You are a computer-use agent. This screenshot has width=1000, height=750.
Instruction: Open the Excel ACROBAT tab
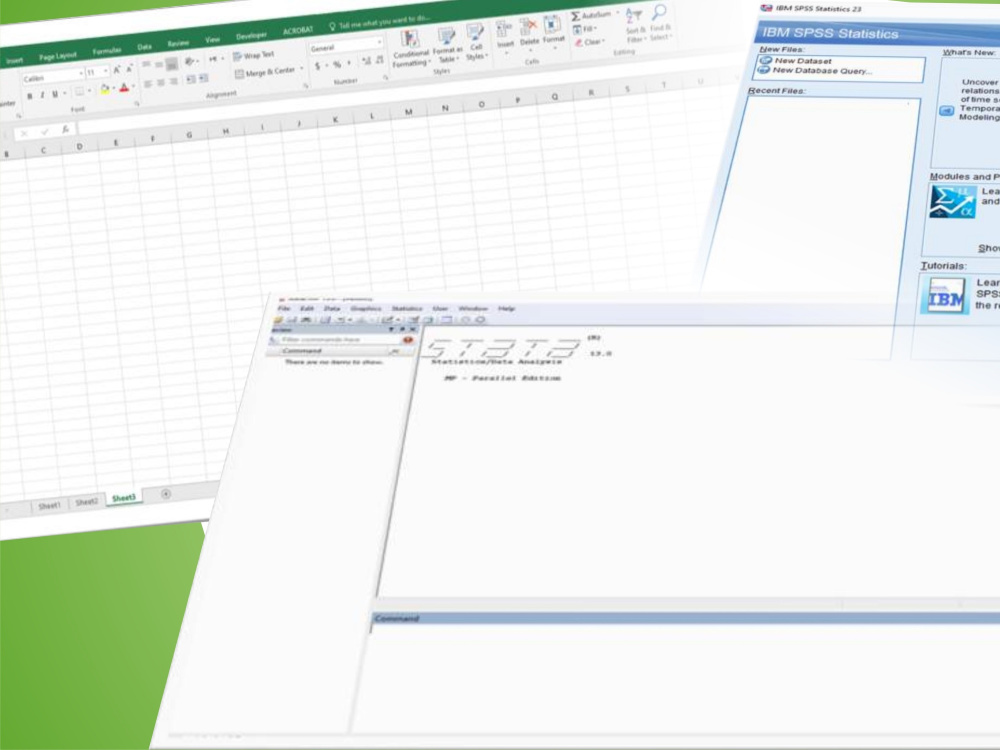click(x=298, y=31)
